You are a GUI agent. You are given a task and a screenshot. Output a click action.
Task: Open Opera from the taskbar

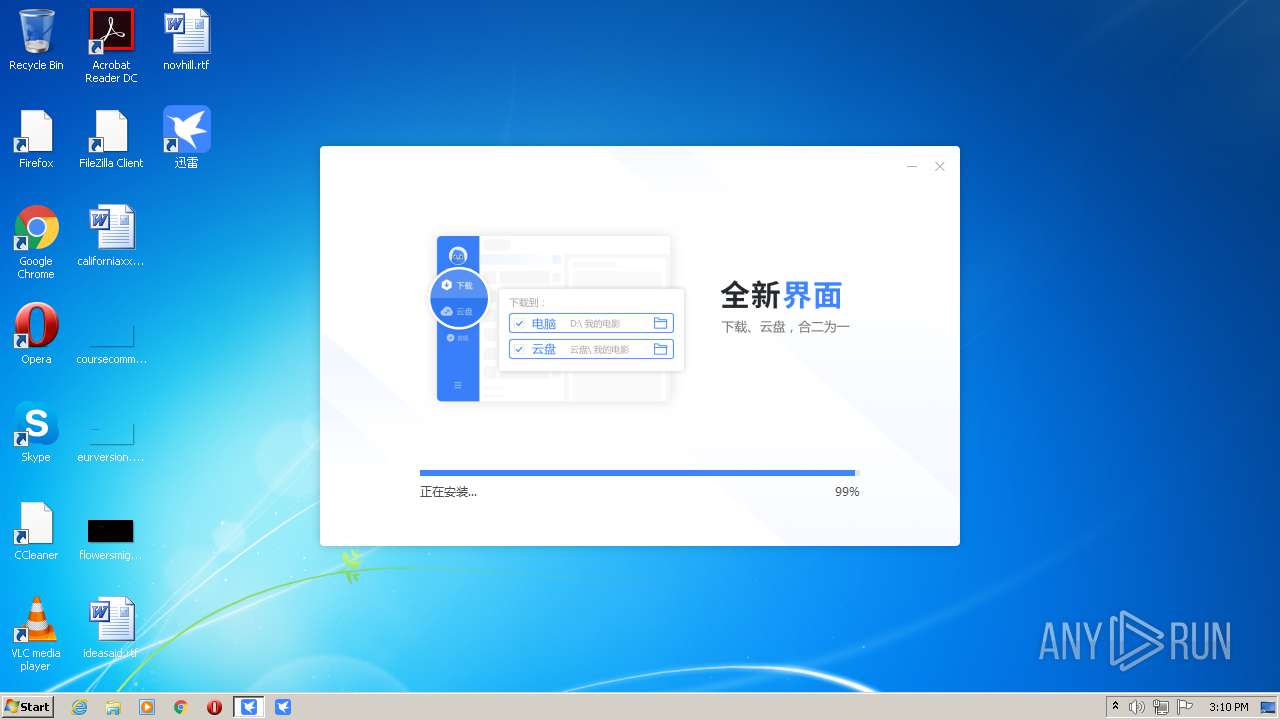pos(214,707)
